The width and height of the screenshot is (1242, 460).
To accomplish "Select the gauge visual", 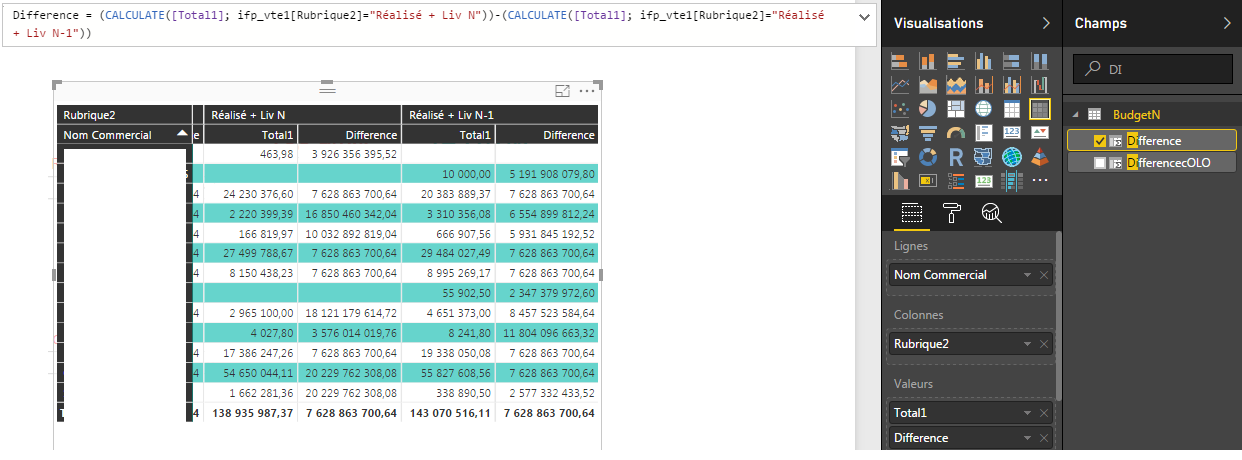I will [x=955, y=132].
